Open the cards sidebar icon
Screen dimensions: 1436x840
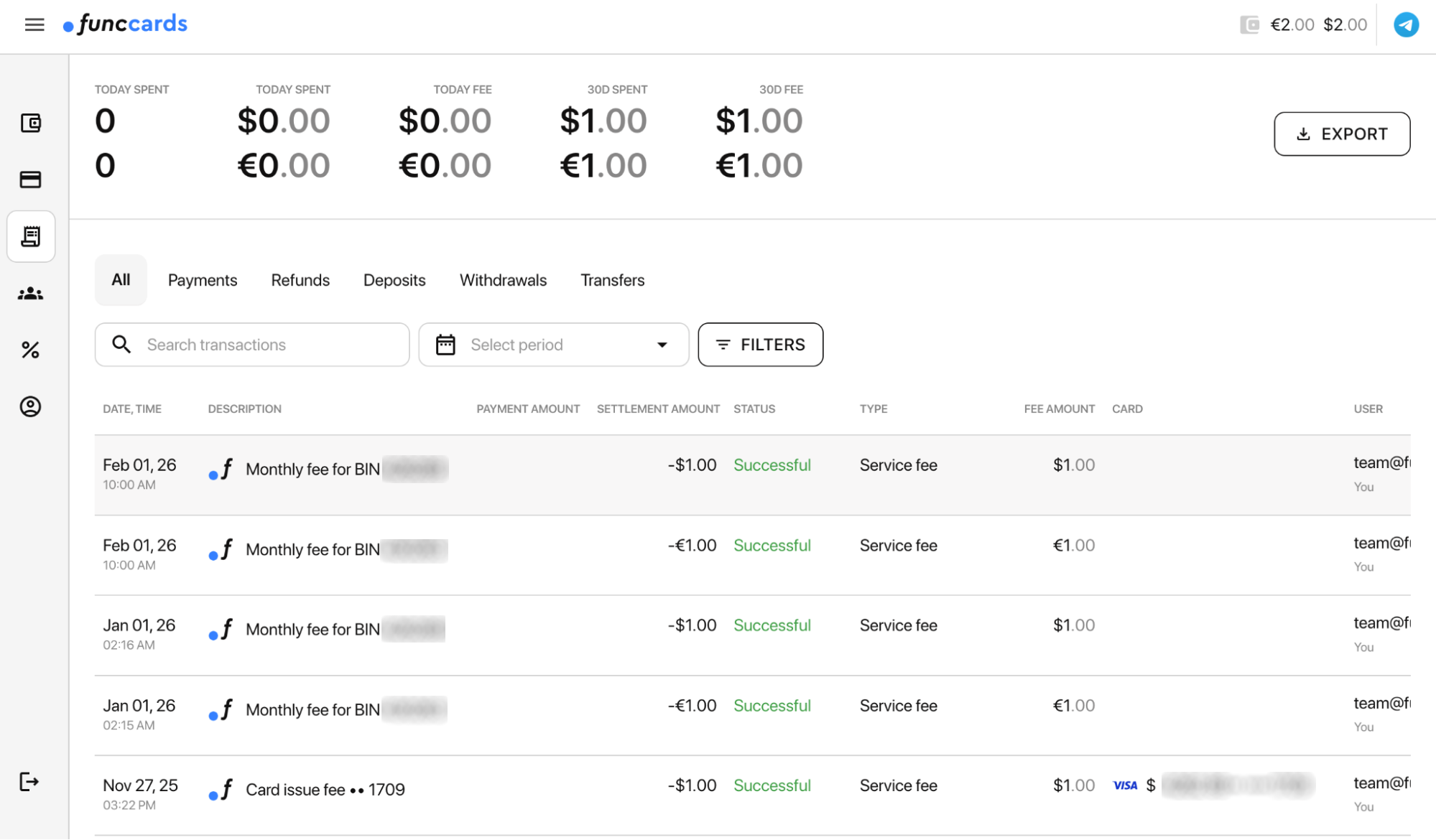click(x=31, y=179)
